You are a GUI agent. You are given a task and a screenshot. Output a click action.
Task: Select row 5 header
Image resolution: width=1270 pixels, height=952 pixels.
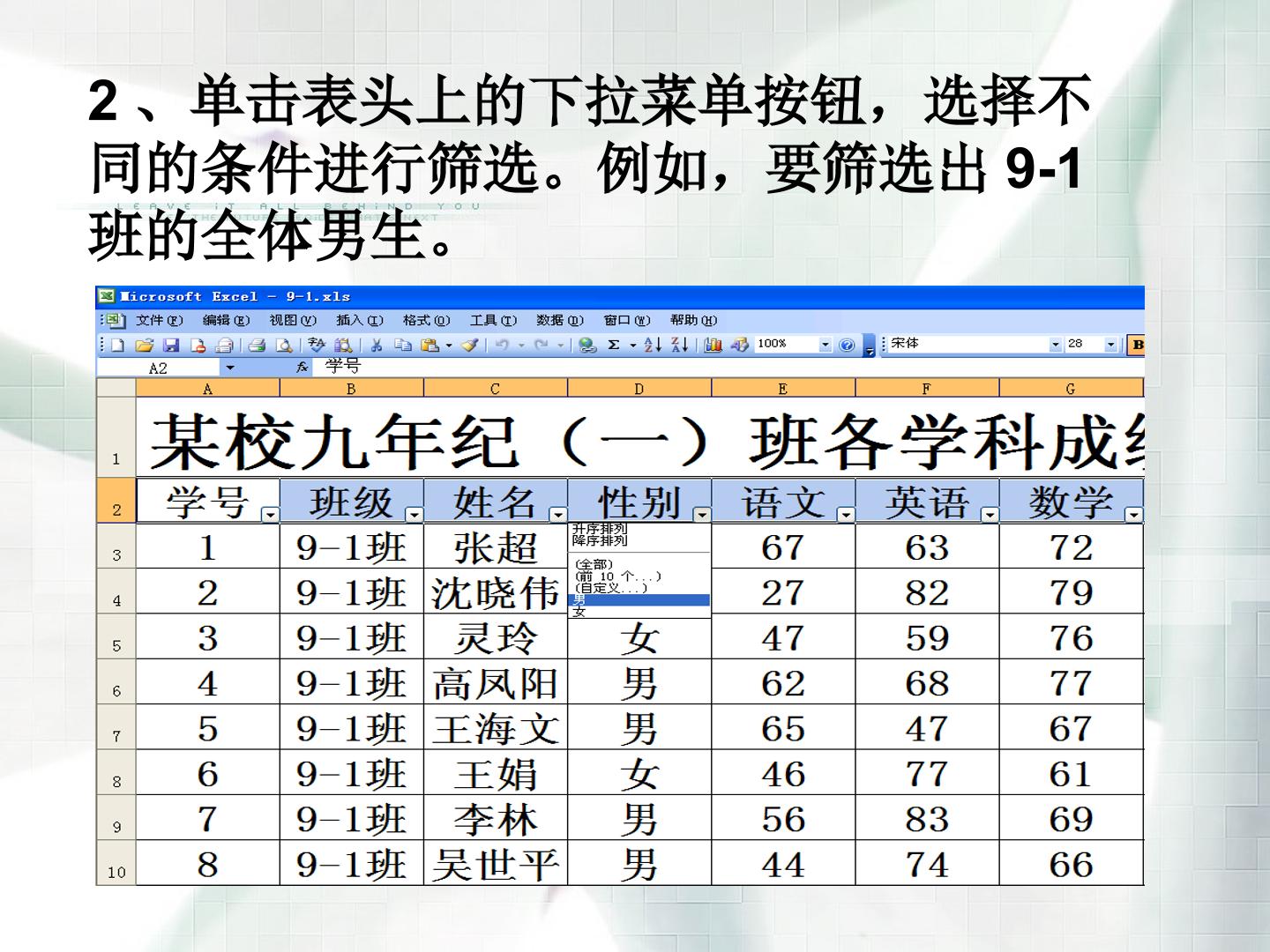[x=116, y=636]
